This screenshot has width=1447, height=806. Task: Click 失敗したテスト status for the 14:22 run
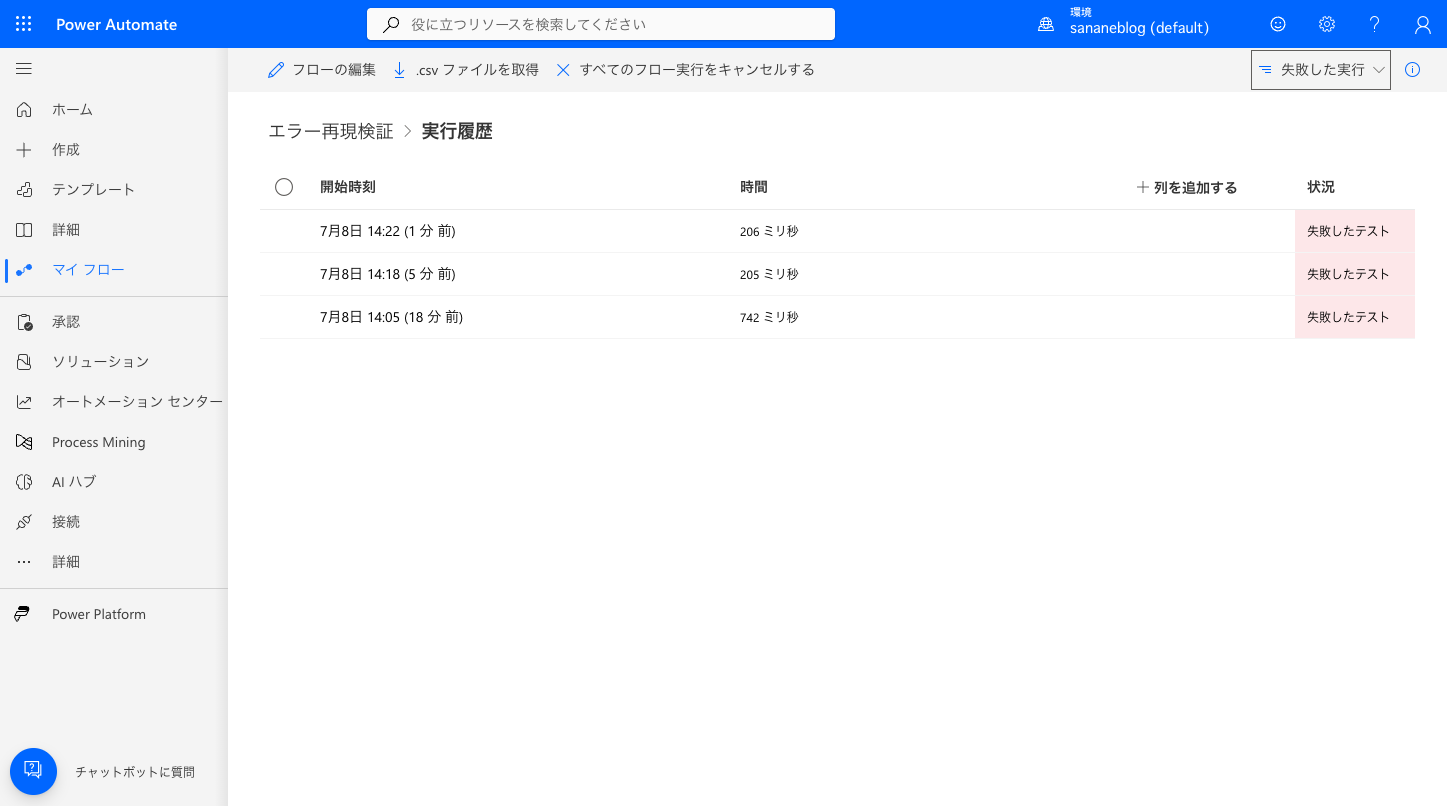click(x=1355, y=231)
